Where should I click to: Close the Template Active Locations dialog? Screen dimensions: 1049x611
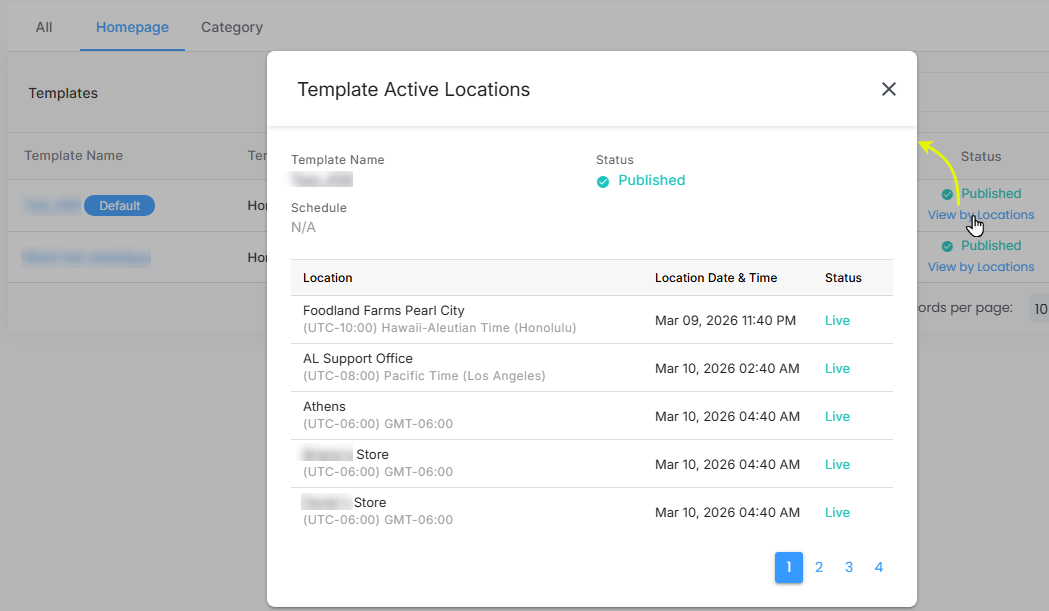[888, 89]
